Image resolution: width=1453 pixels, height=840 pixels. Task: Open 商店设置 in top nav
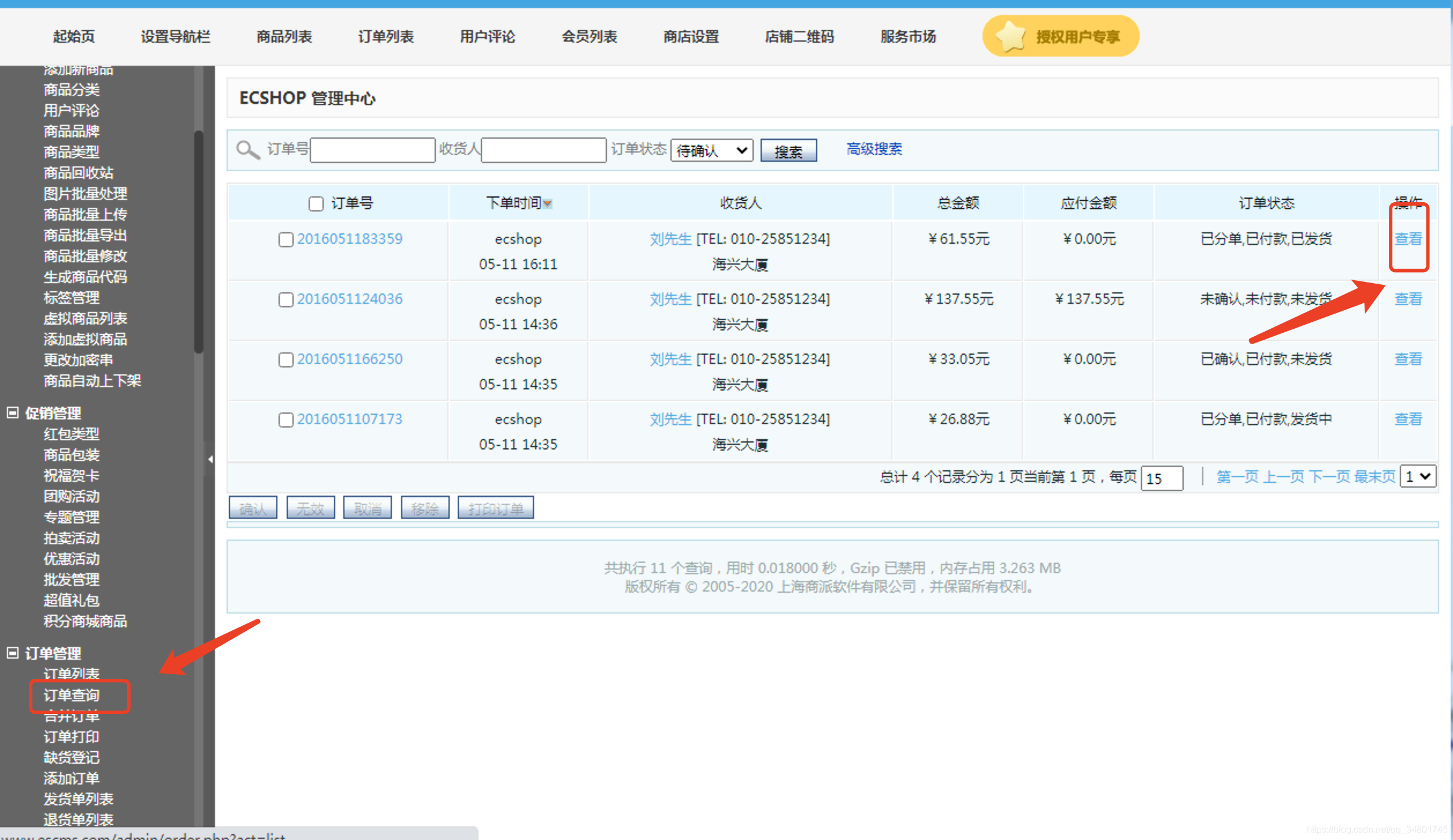pos(691,36)
